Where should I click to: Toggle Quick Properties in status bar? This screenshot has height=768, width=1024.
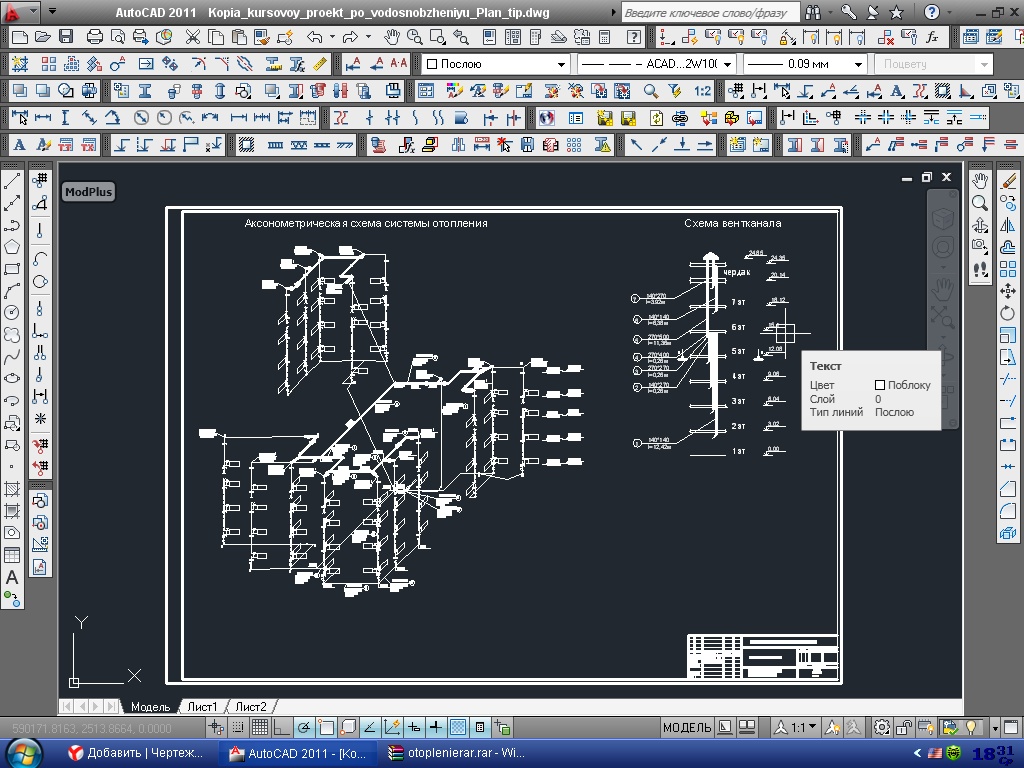[x=480, y=727]
